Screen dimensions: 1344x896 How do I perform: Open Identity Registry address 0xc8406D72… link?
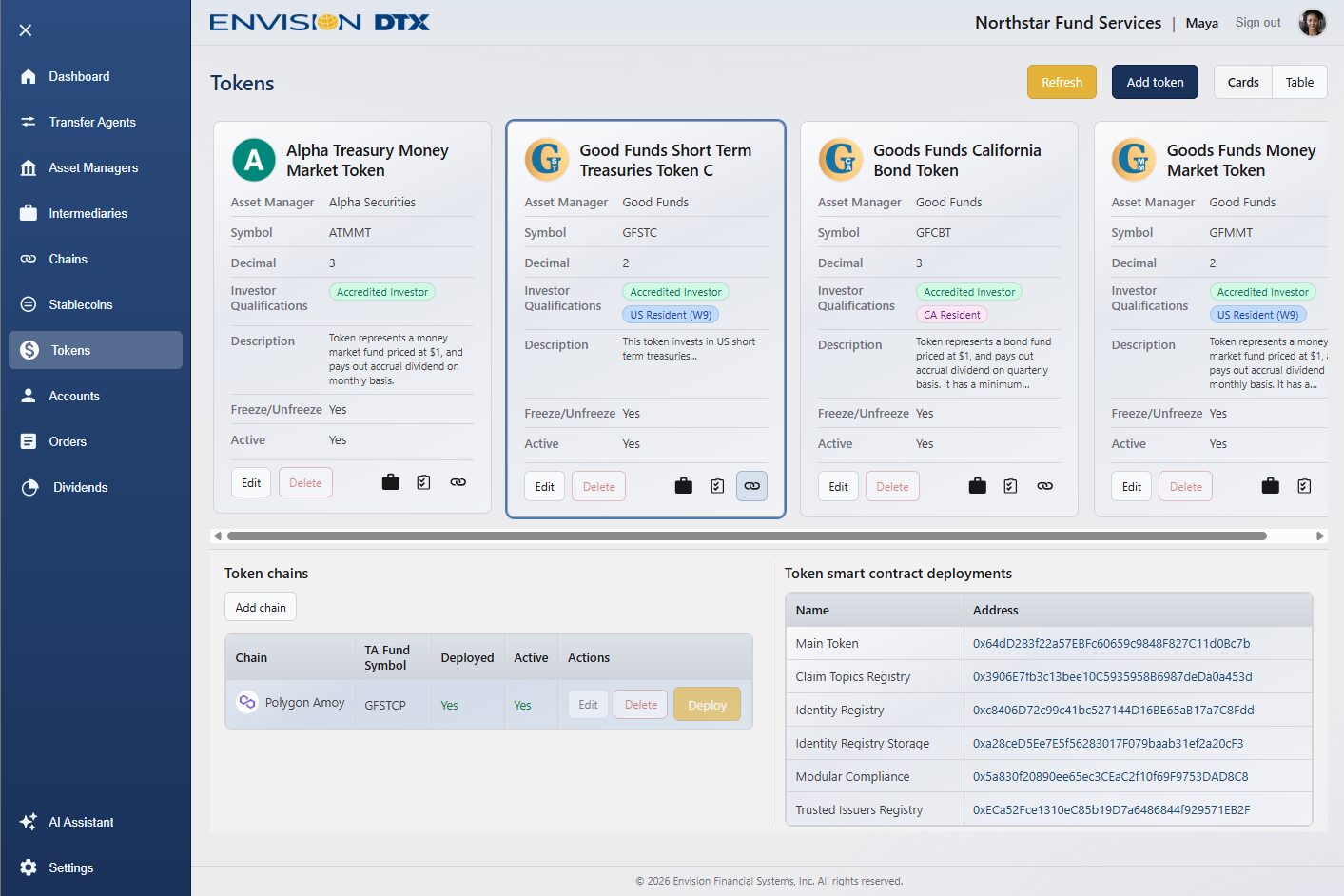[1113, 710]
